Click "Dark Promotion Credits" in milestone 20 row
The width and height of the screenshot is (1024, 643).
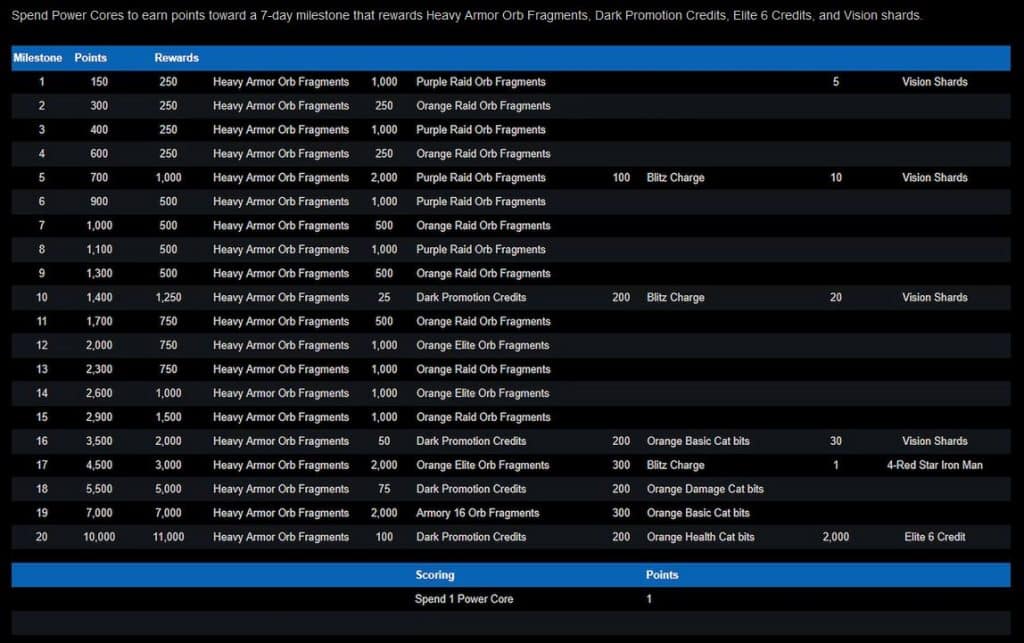[471, 537]
